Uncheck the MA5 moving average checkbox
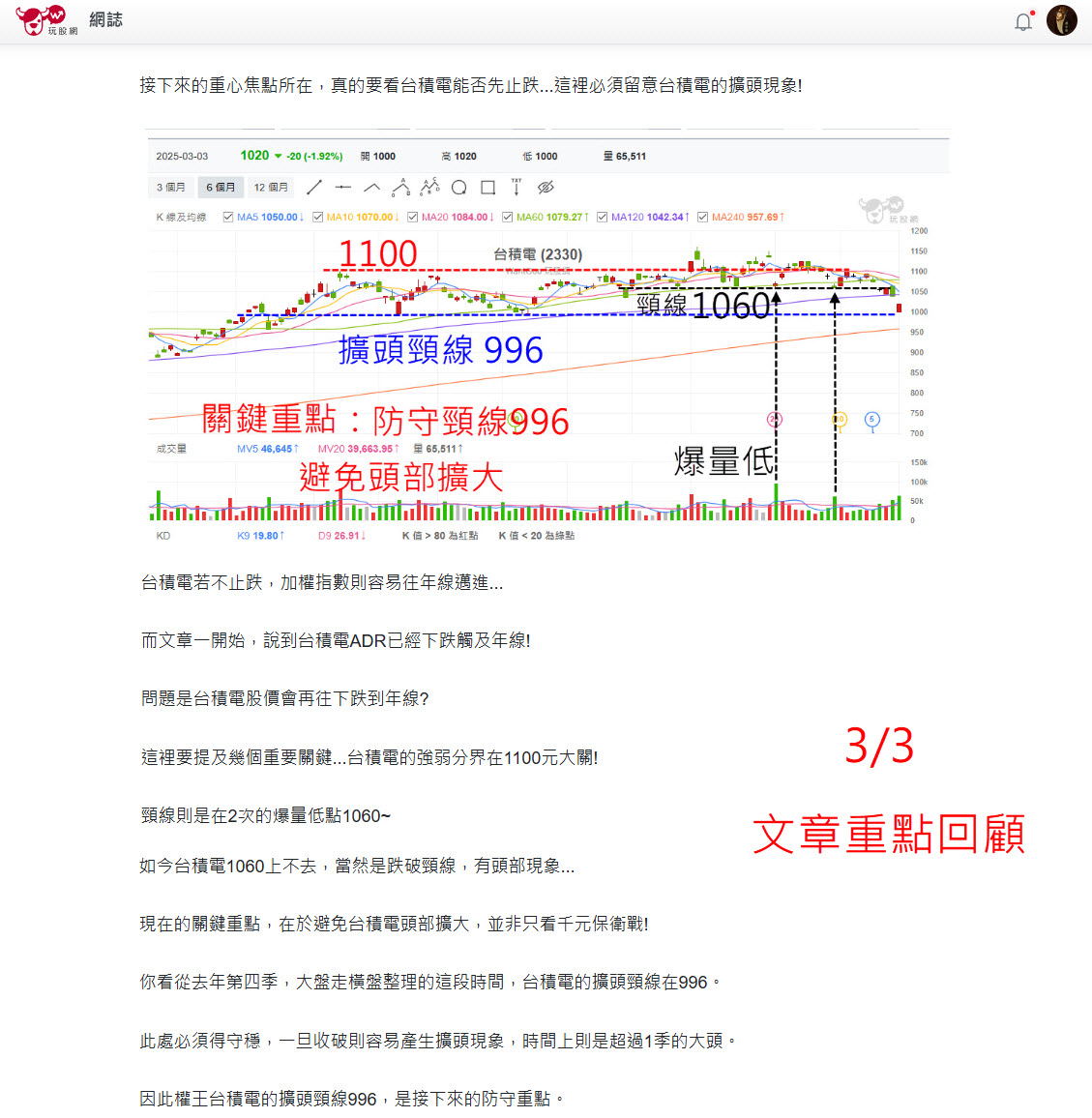1092x1118 pixels. click(x=227, y=217)
